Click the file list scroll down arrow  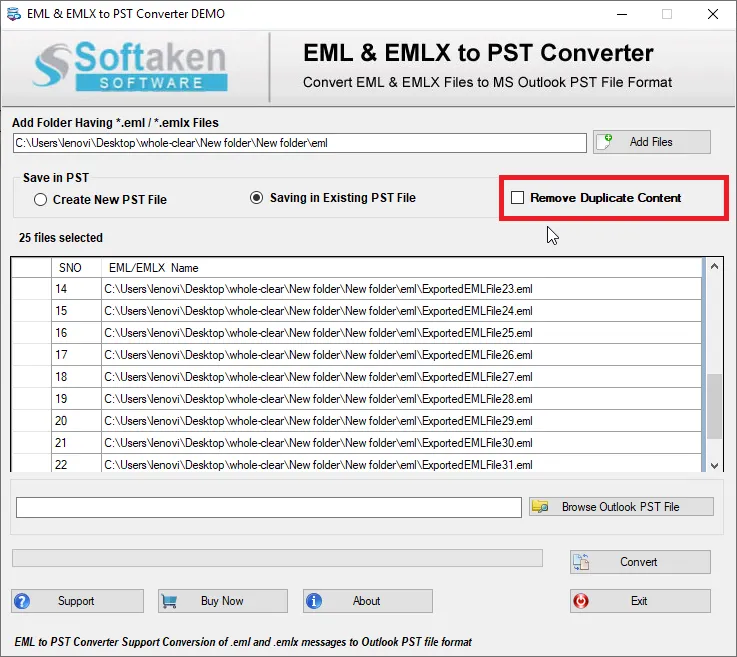pyautogui.click(x=714, y=466)
